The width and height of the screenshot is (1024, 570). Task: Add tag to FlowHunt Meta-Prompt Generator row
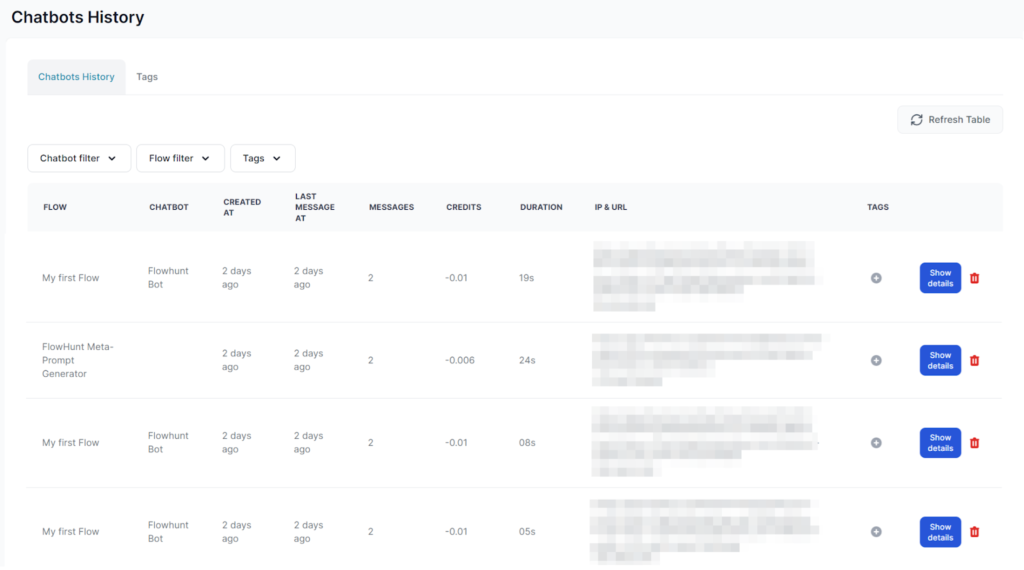(876, 360)
